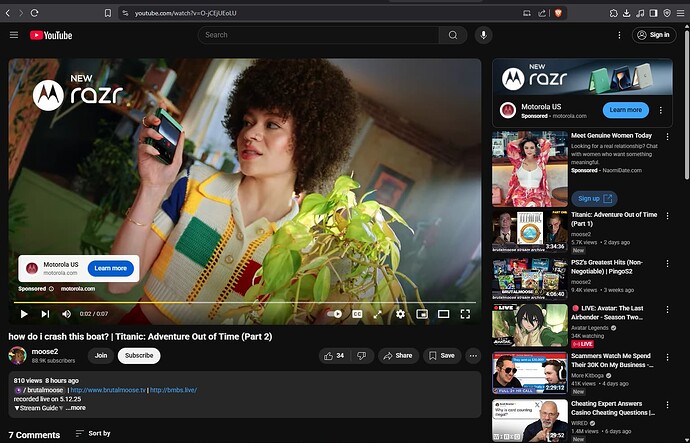Enter full screen

[x=465, y=314]
